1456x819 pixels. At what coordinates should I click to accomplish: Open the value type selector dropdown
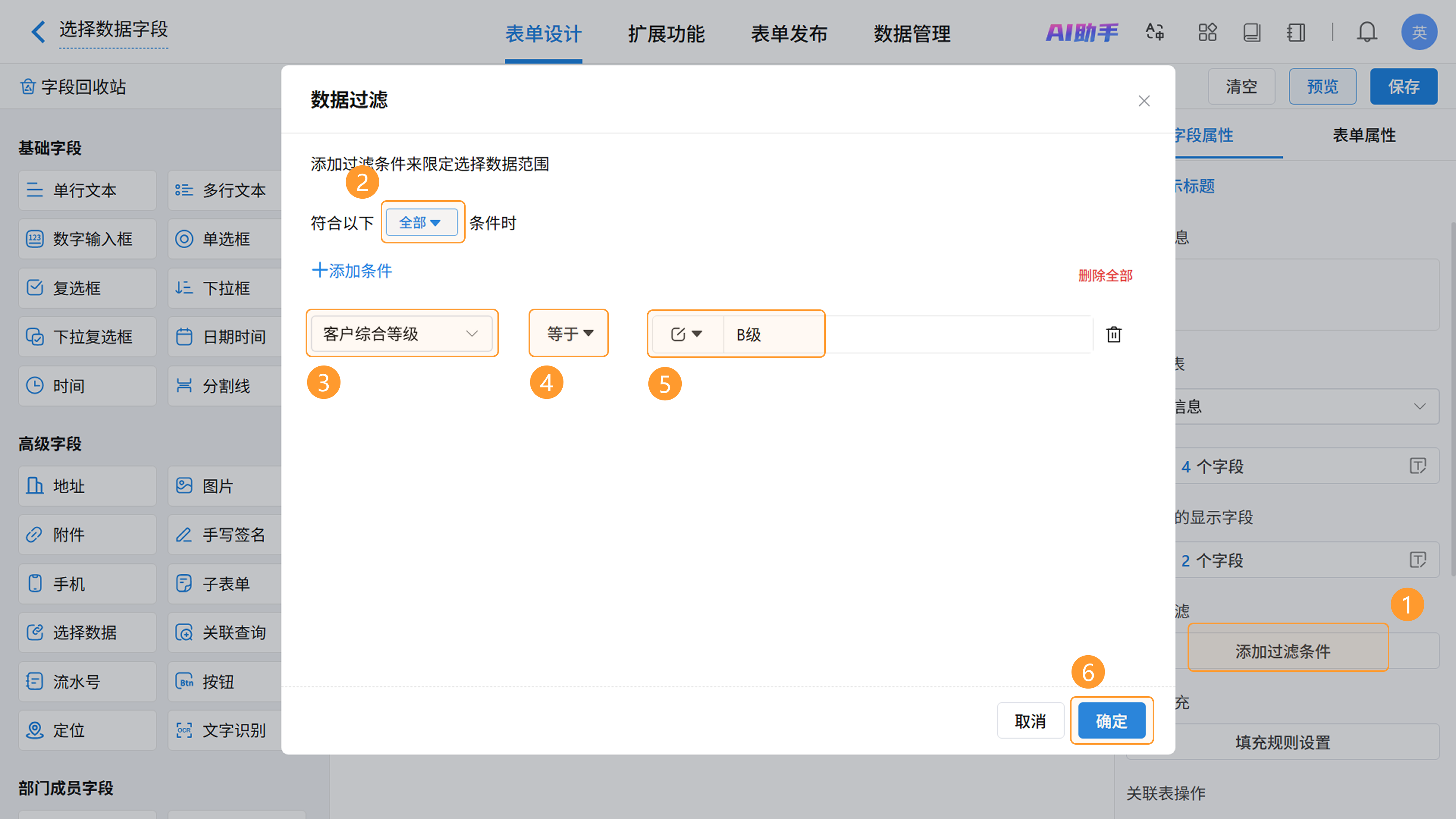coord(686,334)
